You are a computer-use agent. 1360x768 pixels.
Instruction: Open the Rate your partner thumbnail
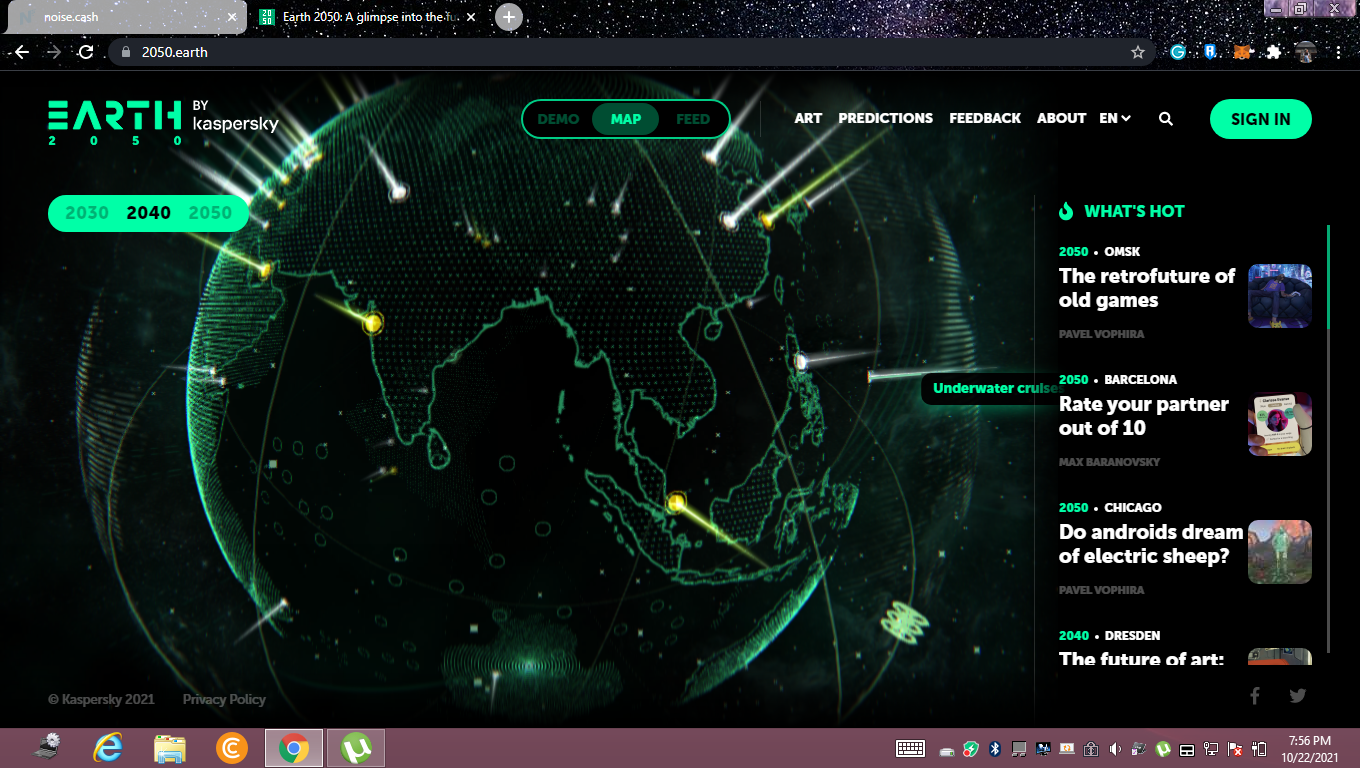click(x=1280, y=424)
